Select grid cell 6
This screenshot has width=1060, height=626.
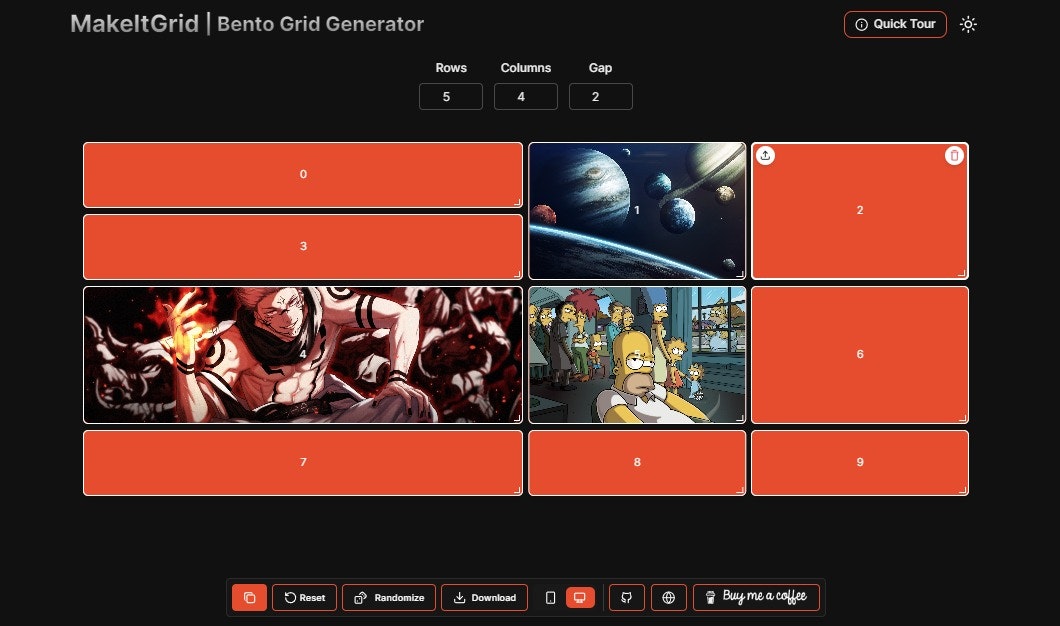click(860, 355)
